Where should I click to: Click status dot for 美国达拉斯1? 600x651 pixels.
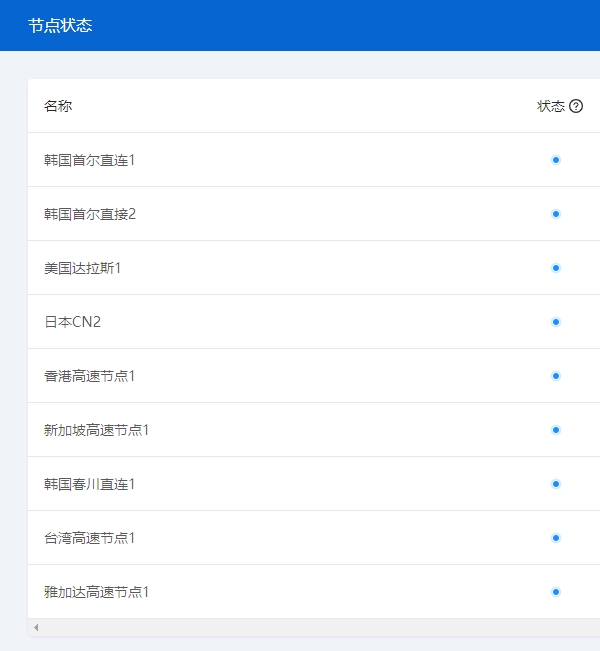556,268
